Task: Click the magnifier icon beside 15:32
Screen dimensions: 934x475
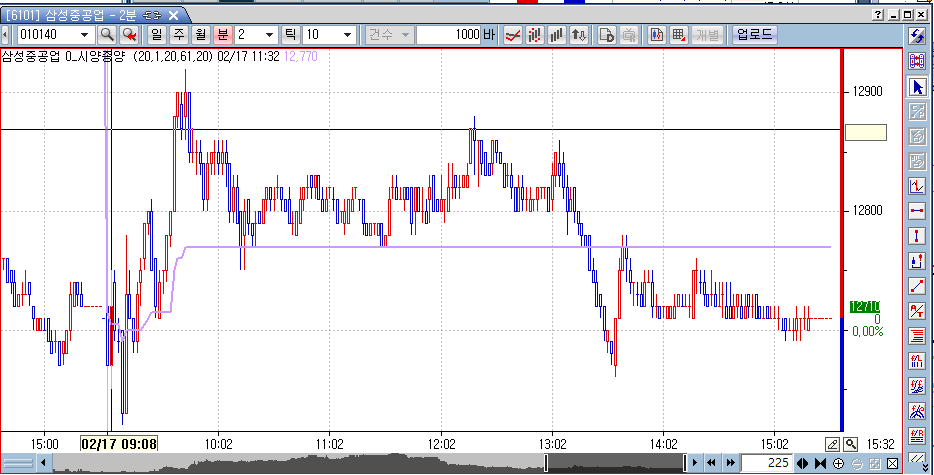Action: pyautogui.click(x=850, y=444)
